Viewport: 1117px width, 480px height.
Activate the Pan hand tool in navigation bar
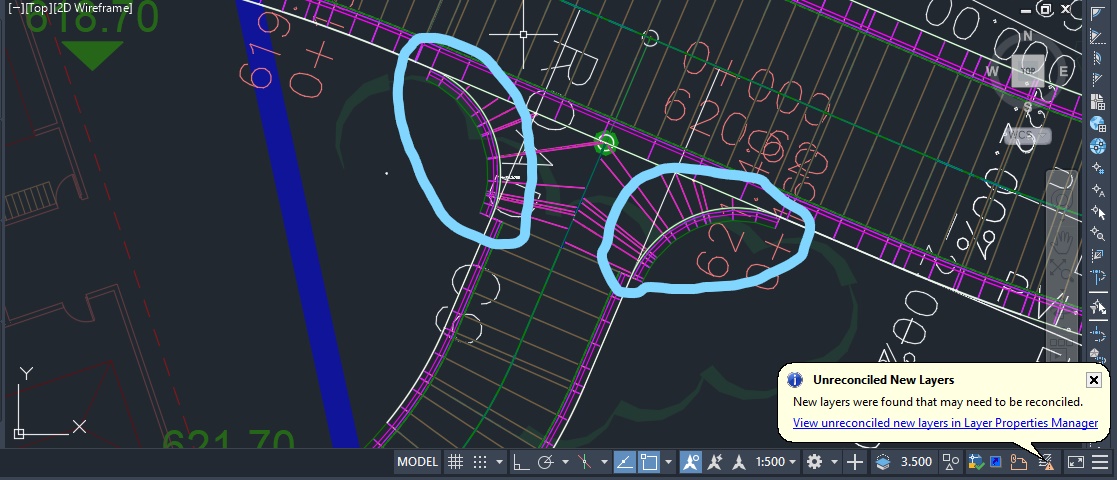[1061, 241]
